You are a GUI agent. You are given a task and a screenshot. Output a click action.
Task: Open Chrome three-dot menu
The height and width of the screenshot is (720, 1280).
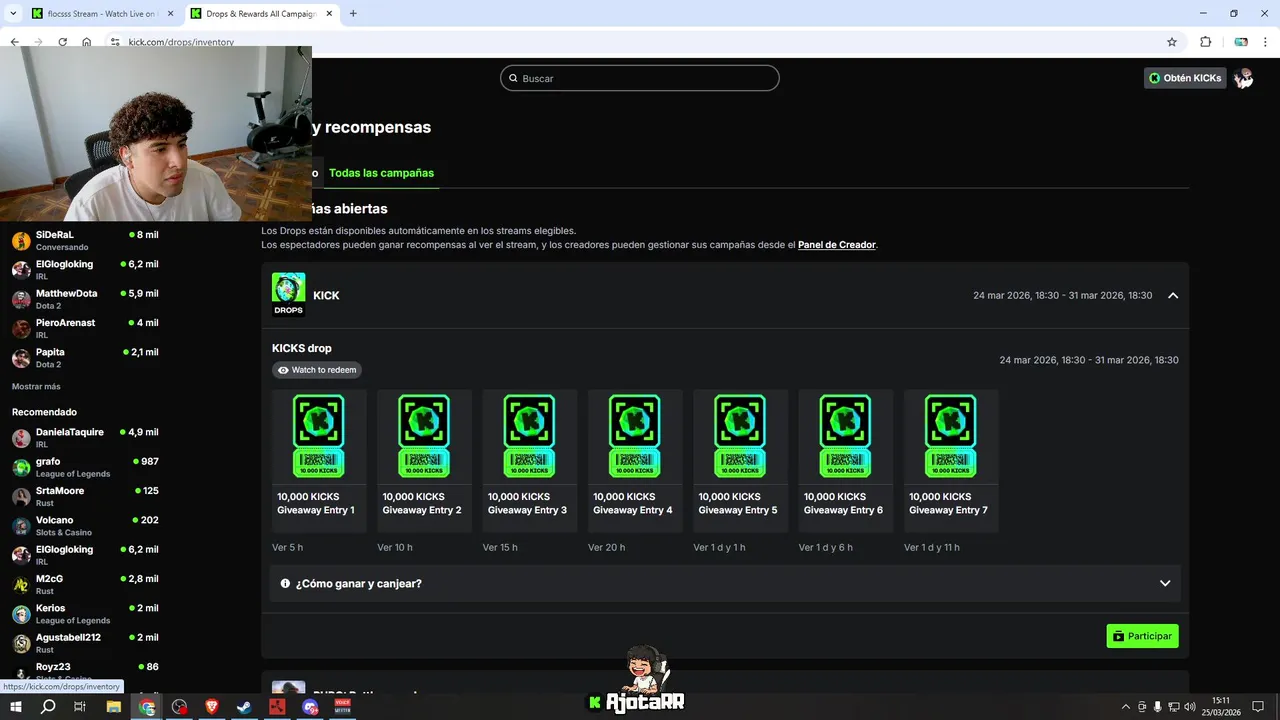pyautogui.click(x=1266, y=42)
